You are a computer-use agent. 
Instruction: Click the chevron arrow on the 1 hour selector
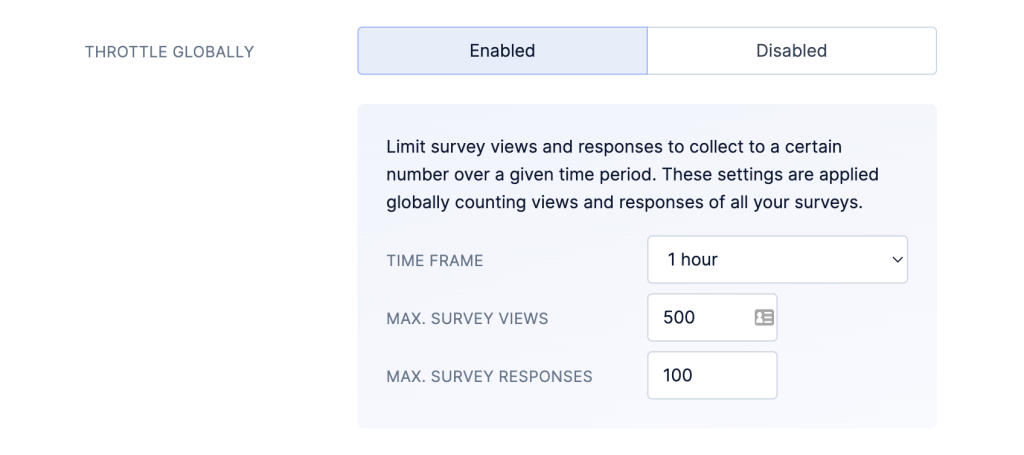[897, 260]
